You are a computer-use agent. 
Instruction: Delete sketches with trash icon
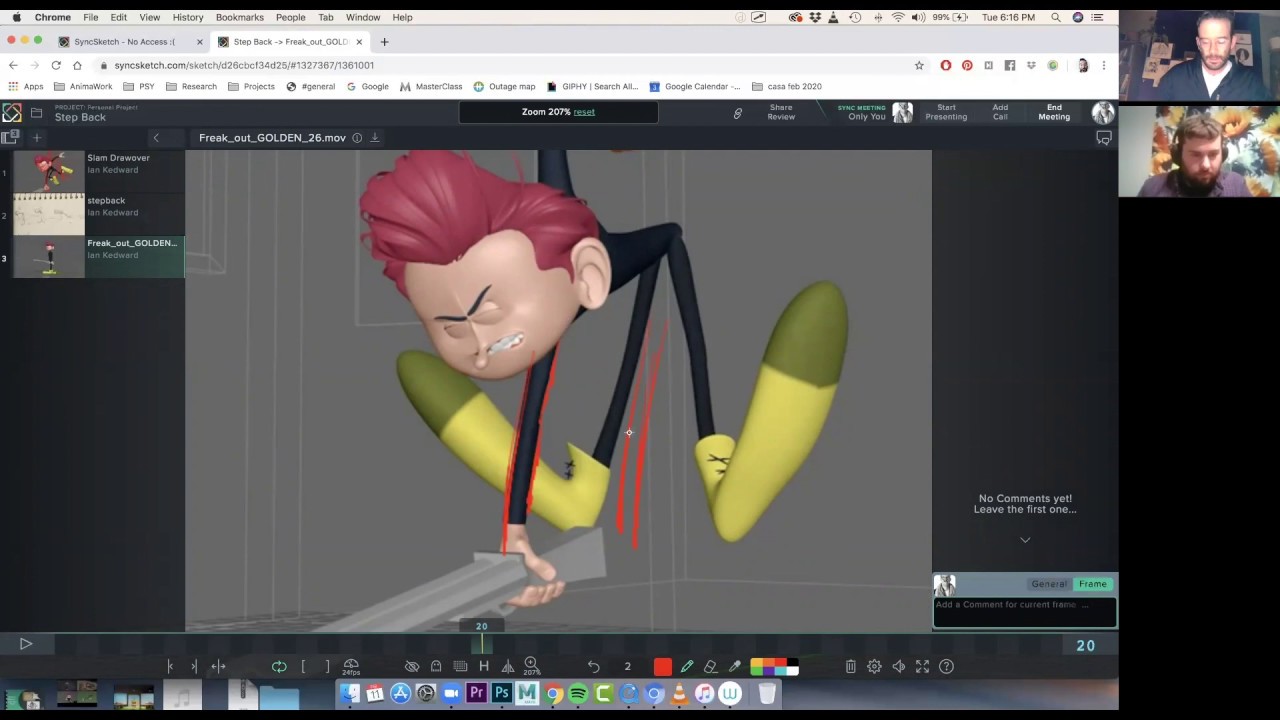click(x=850, y=666)
